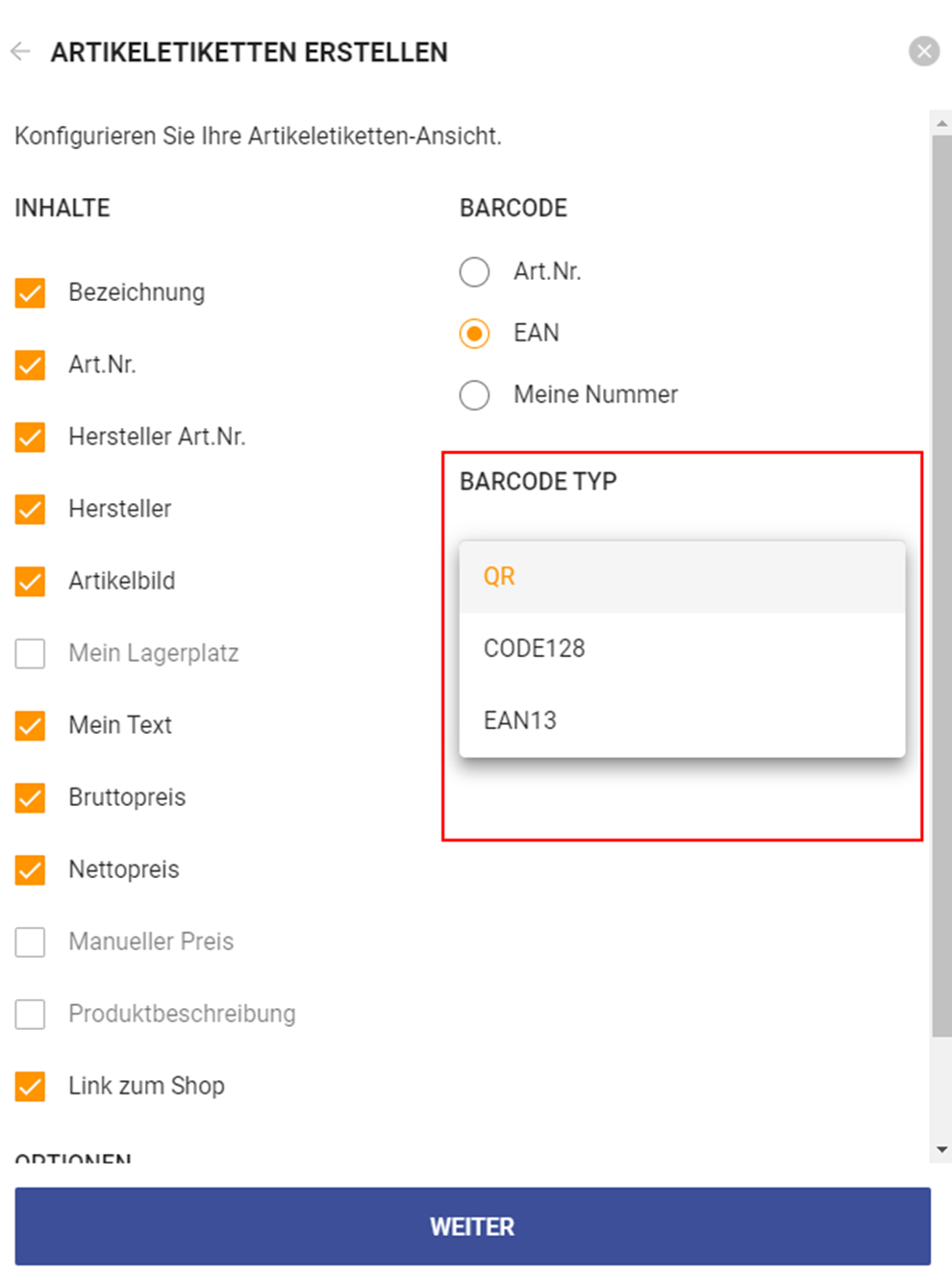
Task: Uncheck the Bezeichnung checkbox
Action: [x=31, y=292]
